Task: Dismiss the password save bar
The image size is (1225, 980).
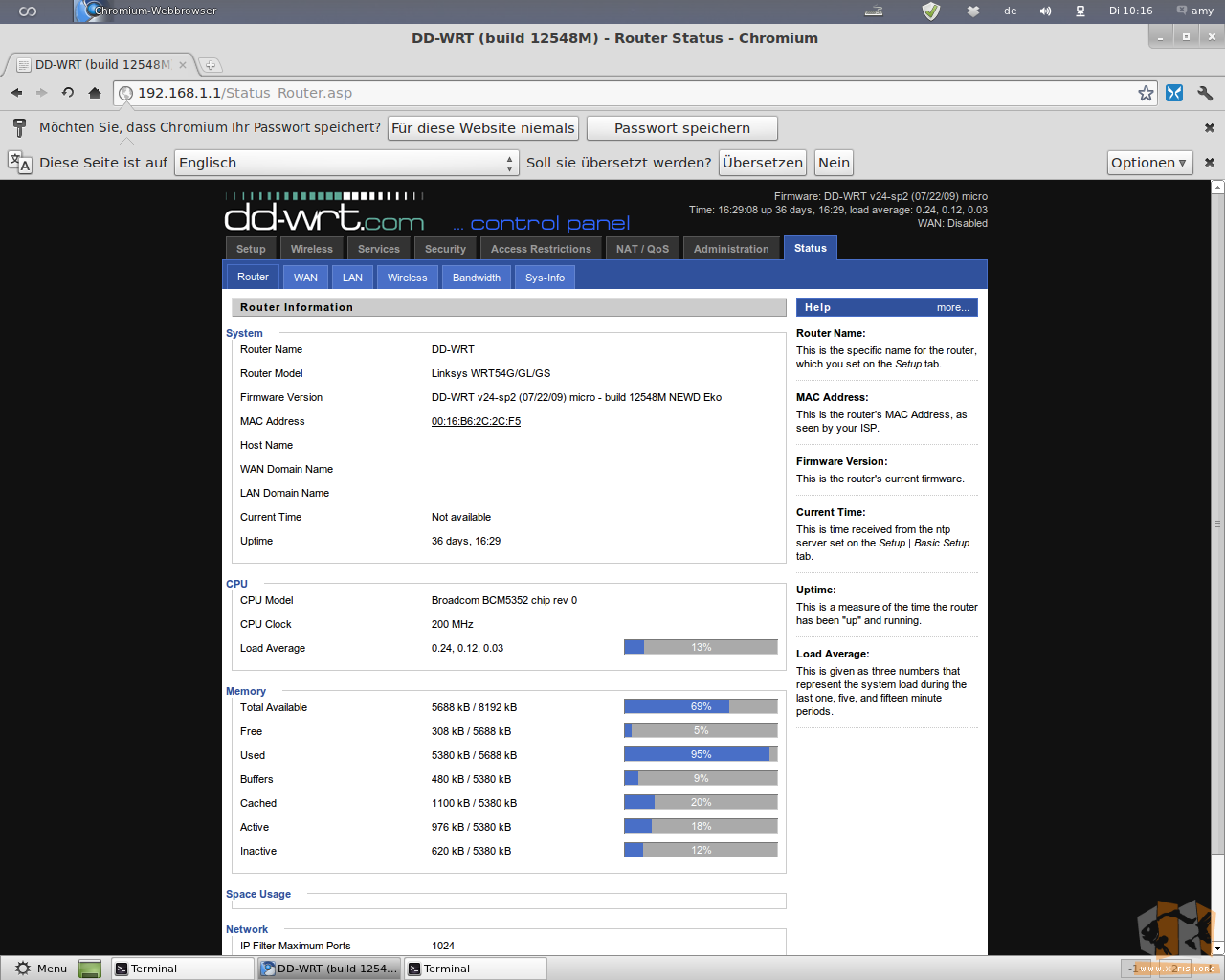Action: coord(1210,128)
